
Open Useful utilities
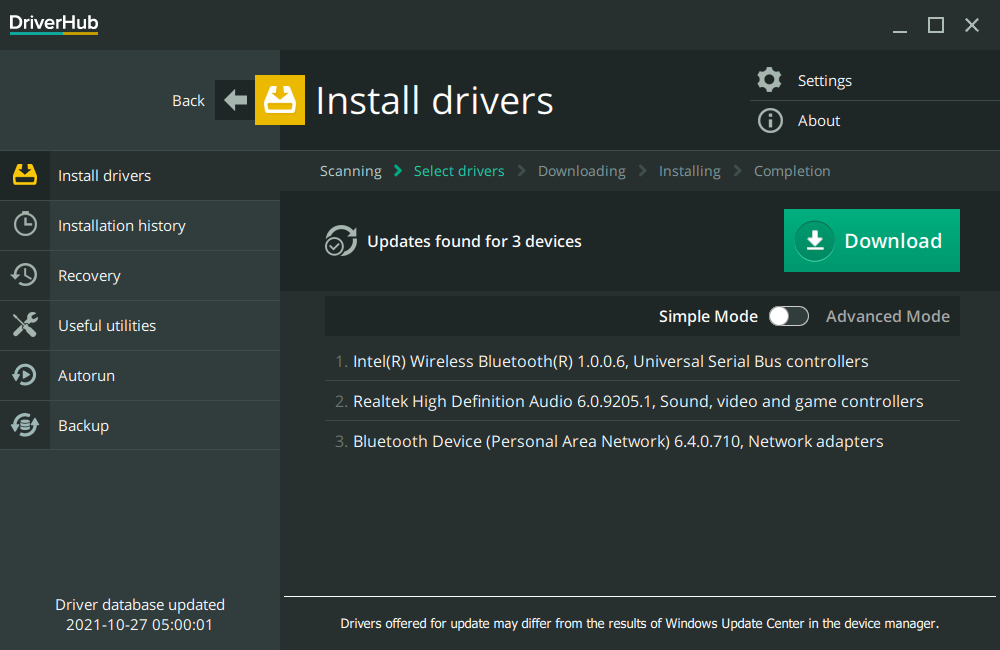click(x=140, y=325)
